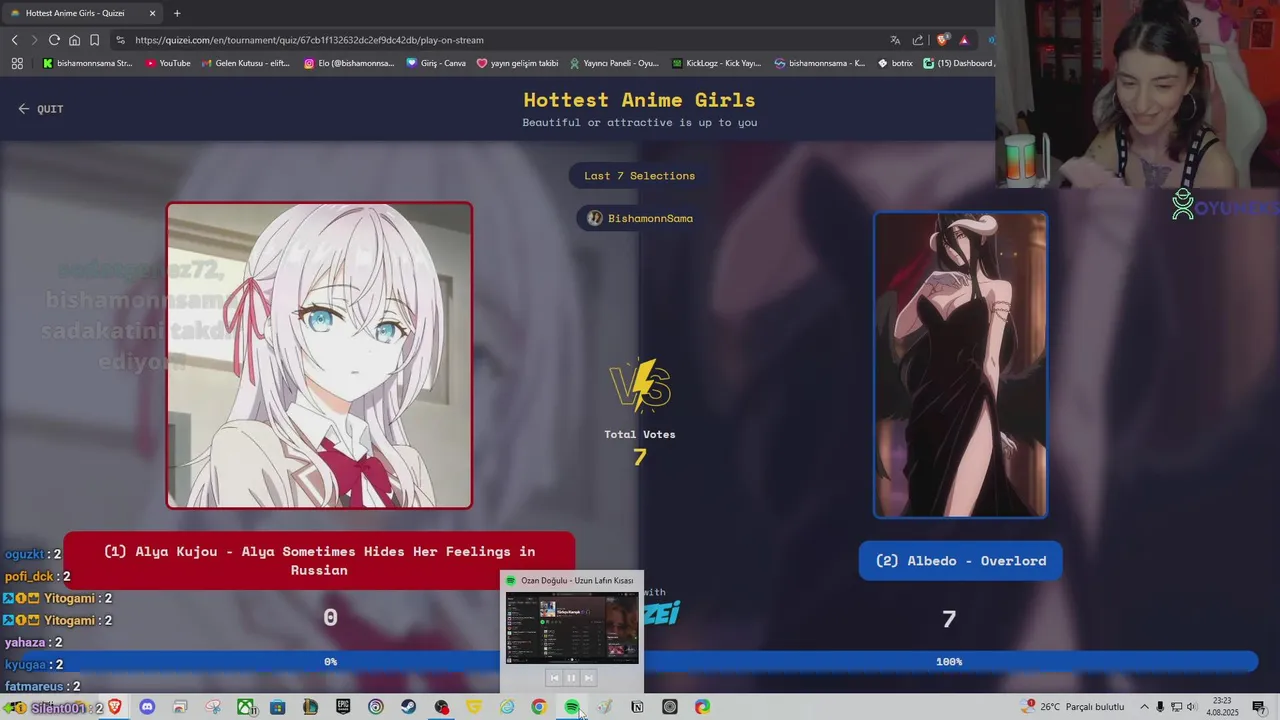Open yayın gelişim takibi bookmark
Screen dimensions: 1280x720
click(517, 63)
